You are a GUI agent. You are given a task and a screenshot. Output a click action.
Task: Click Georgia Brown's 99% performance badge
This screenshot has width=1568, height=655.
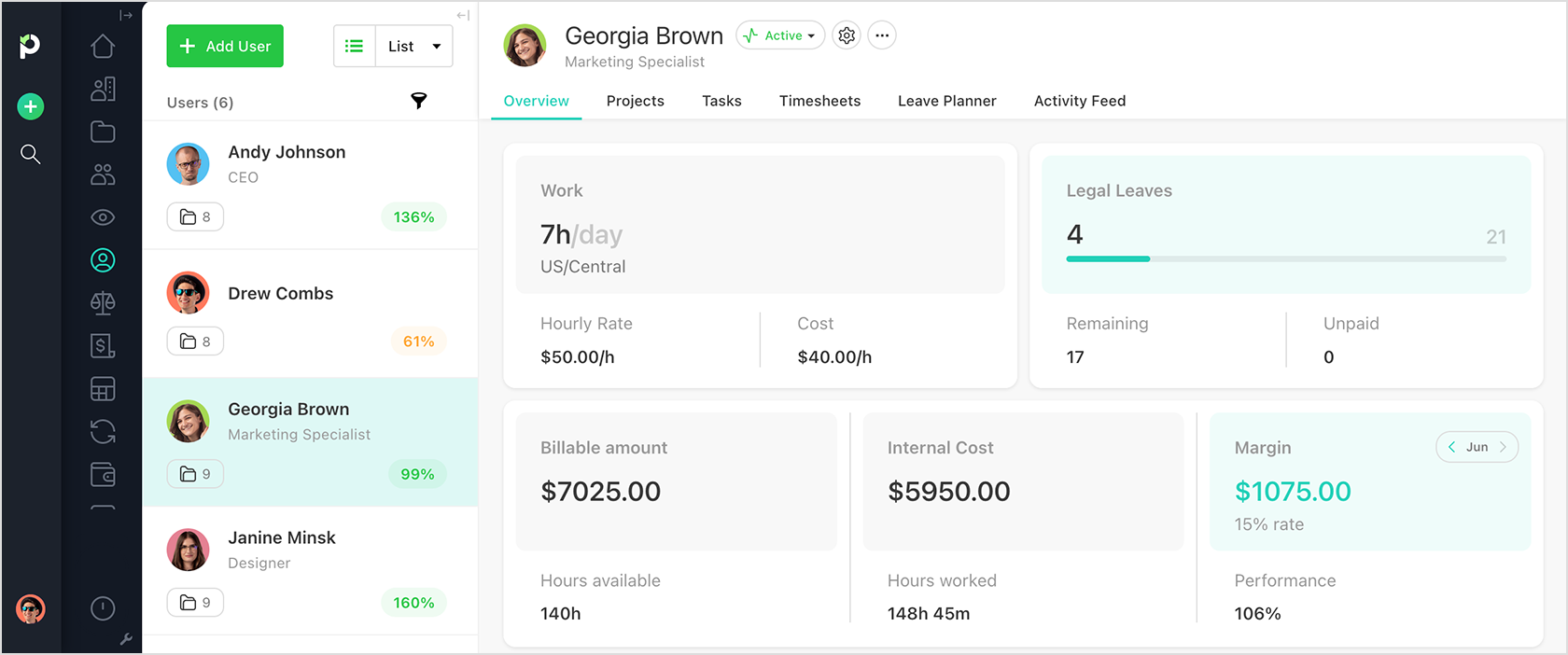click(417, 474)
